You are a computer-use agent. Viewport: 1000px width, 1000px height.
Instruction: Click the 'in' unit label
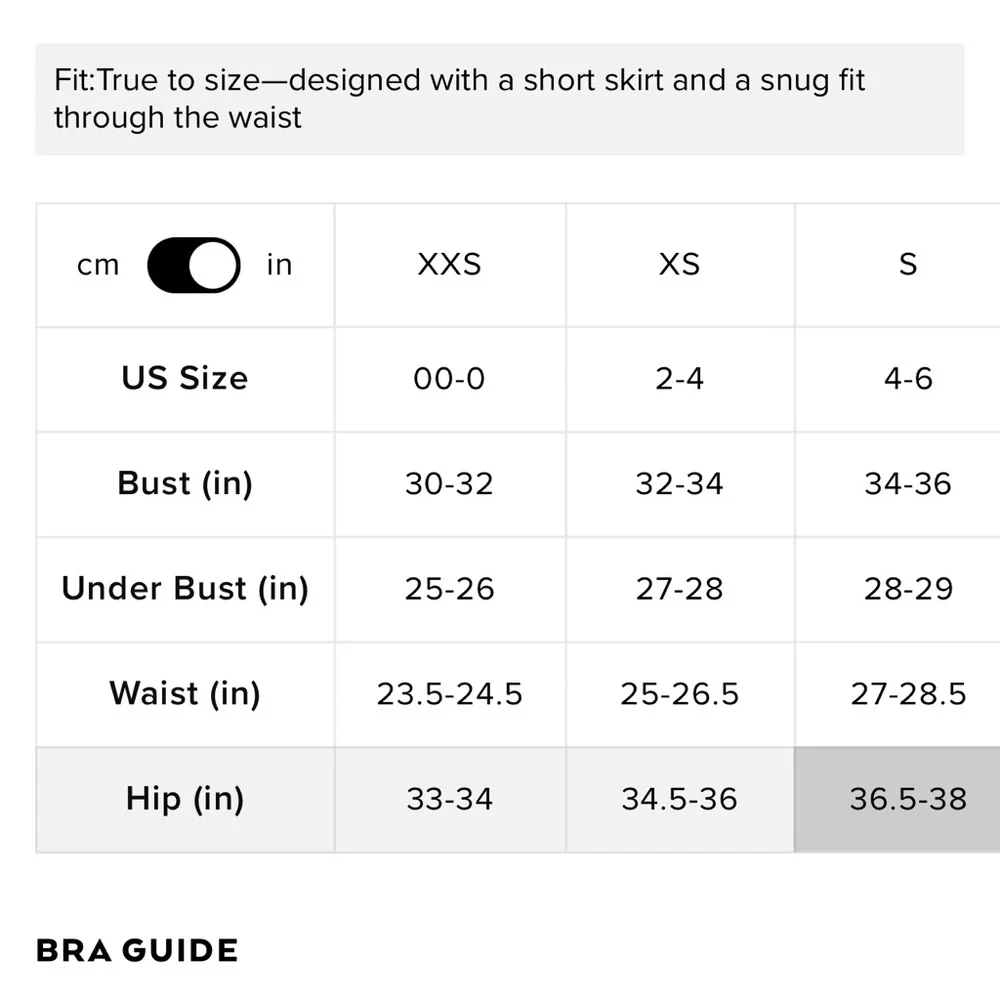click(279, 265)
